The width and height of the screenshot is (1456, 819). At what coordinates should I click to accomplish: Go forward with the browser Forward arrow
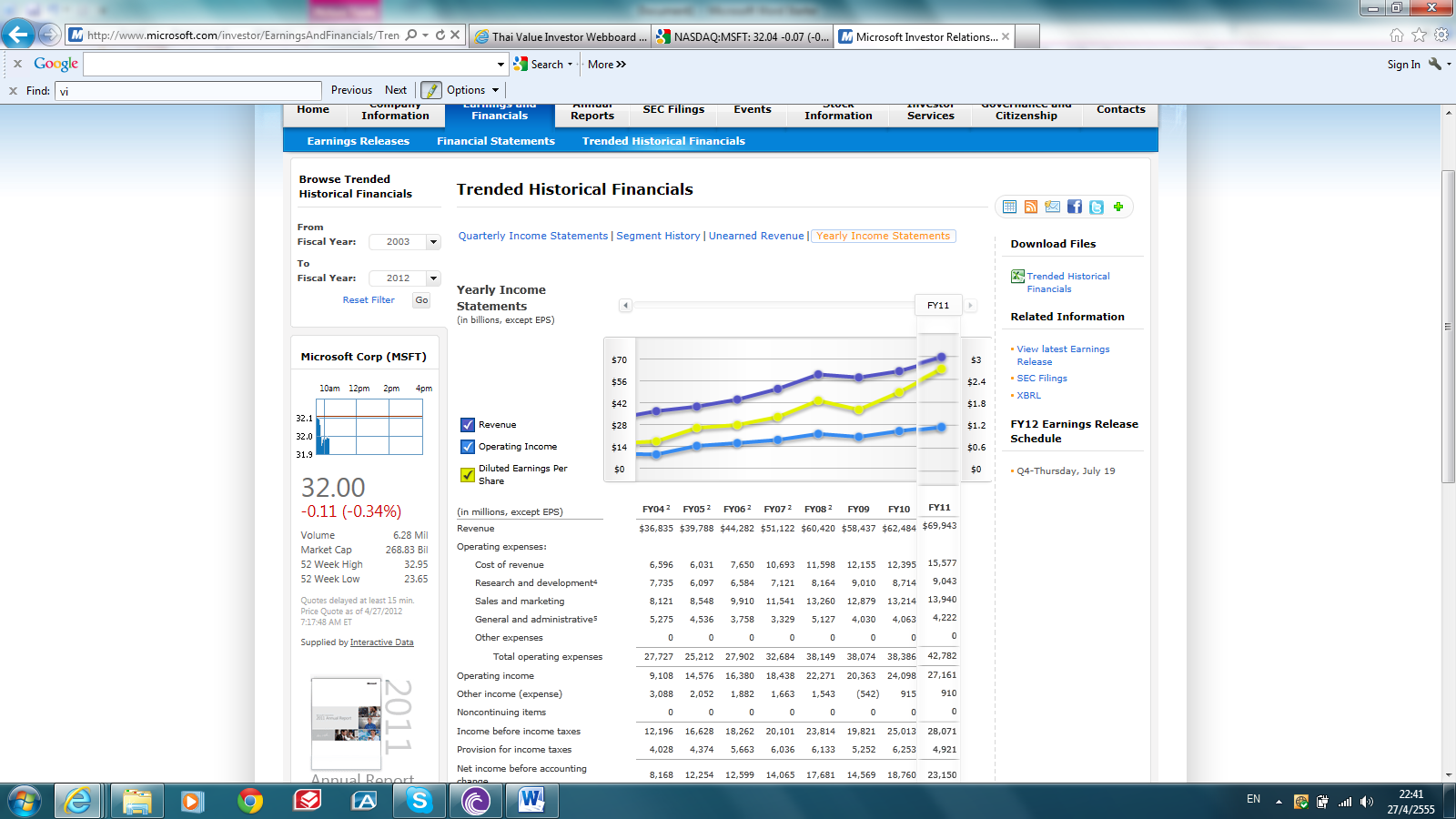pos(50,35)
